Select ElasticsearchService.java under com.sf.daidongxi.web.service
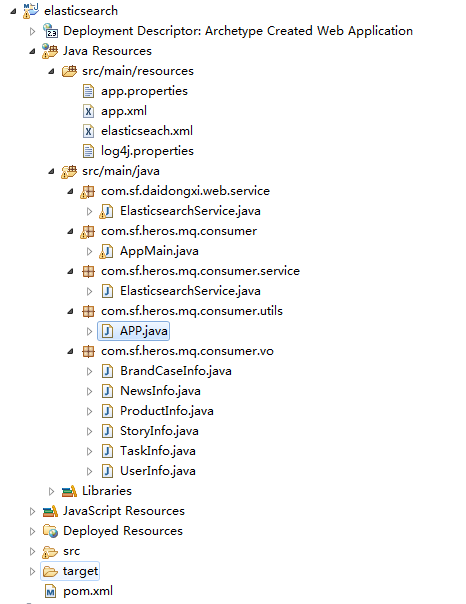Image resolution: width=466 pixels, height=604 pixels. 190,211
